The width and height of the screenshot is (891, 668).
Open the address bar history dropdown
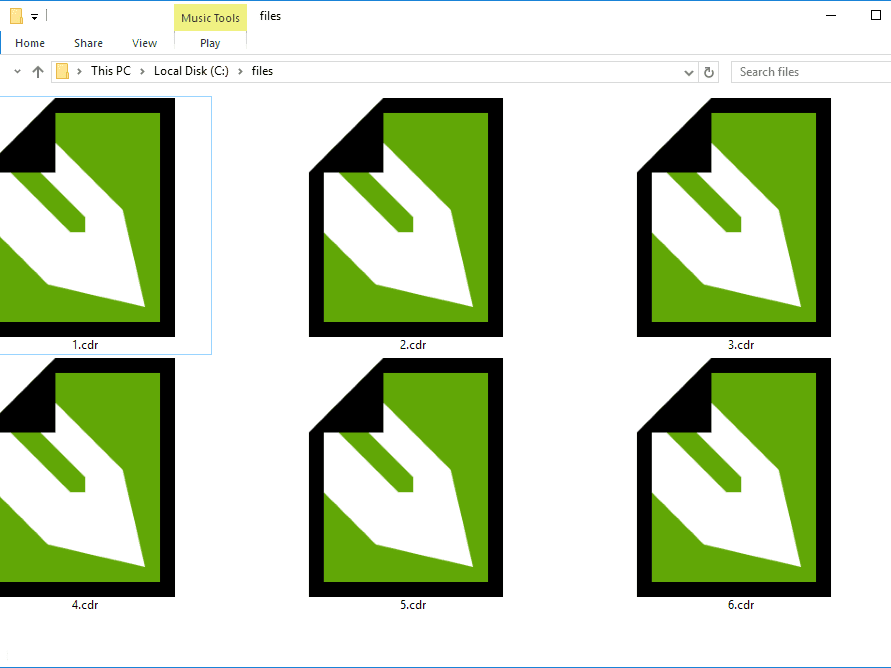pyautogui.click(x=689, y=72)
